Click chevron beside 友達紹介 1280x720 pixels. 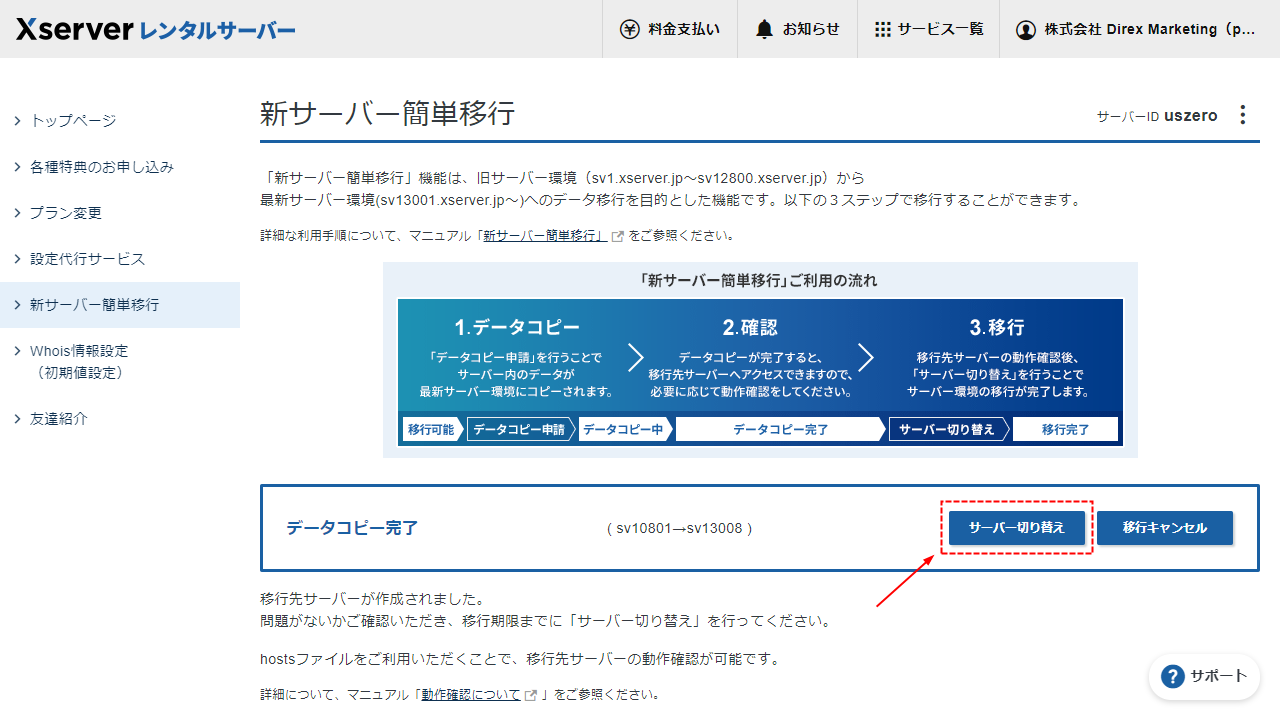[x=17, y=419]
